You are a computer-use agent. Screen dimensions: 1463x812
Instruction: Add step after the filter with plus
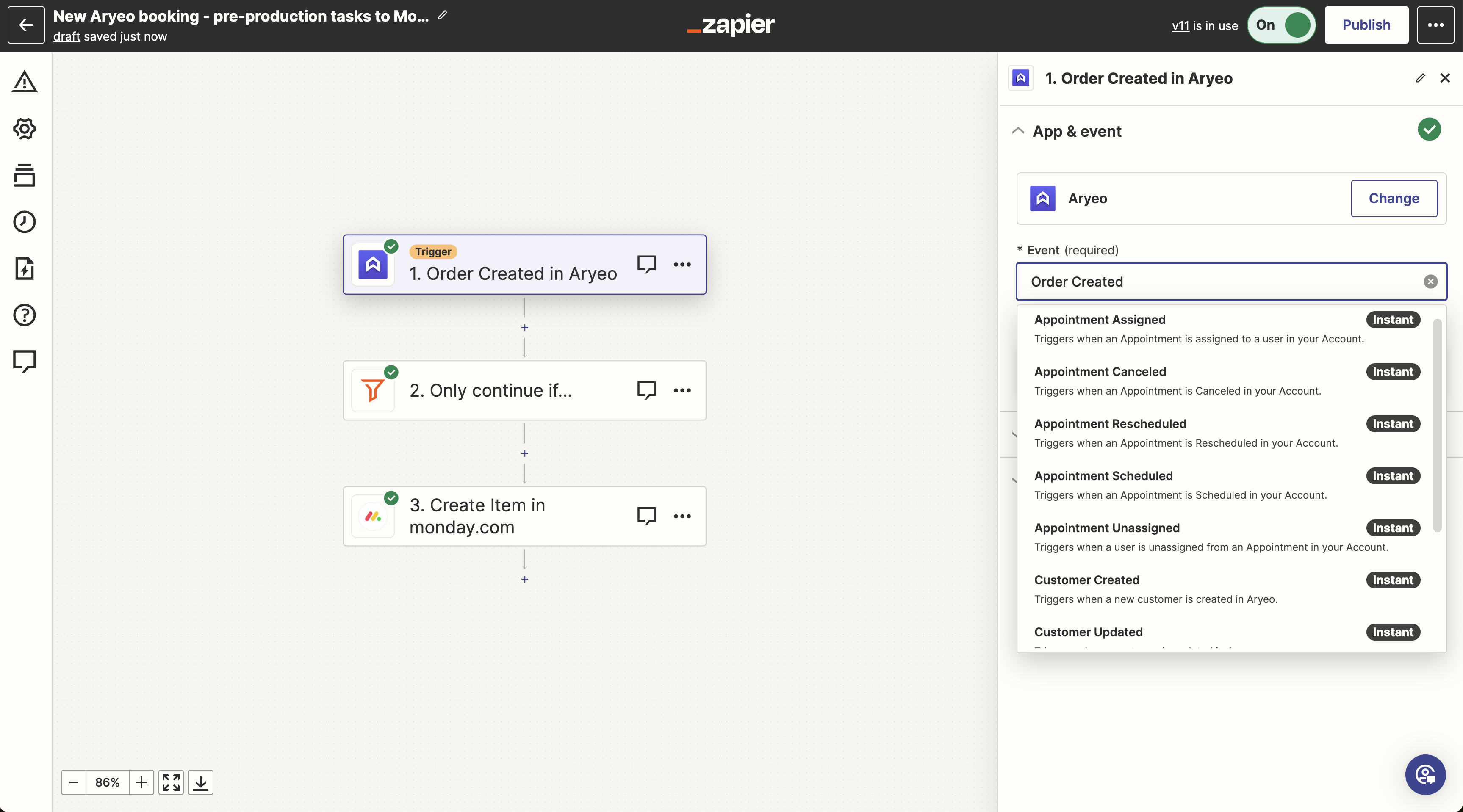pos(525,454)
